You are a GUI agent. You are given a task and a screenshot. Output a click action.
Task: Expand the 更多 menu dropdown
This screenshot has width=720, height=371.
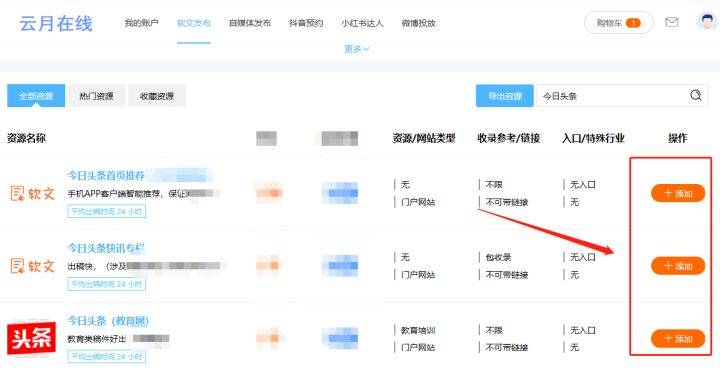[x=357, y=49]
